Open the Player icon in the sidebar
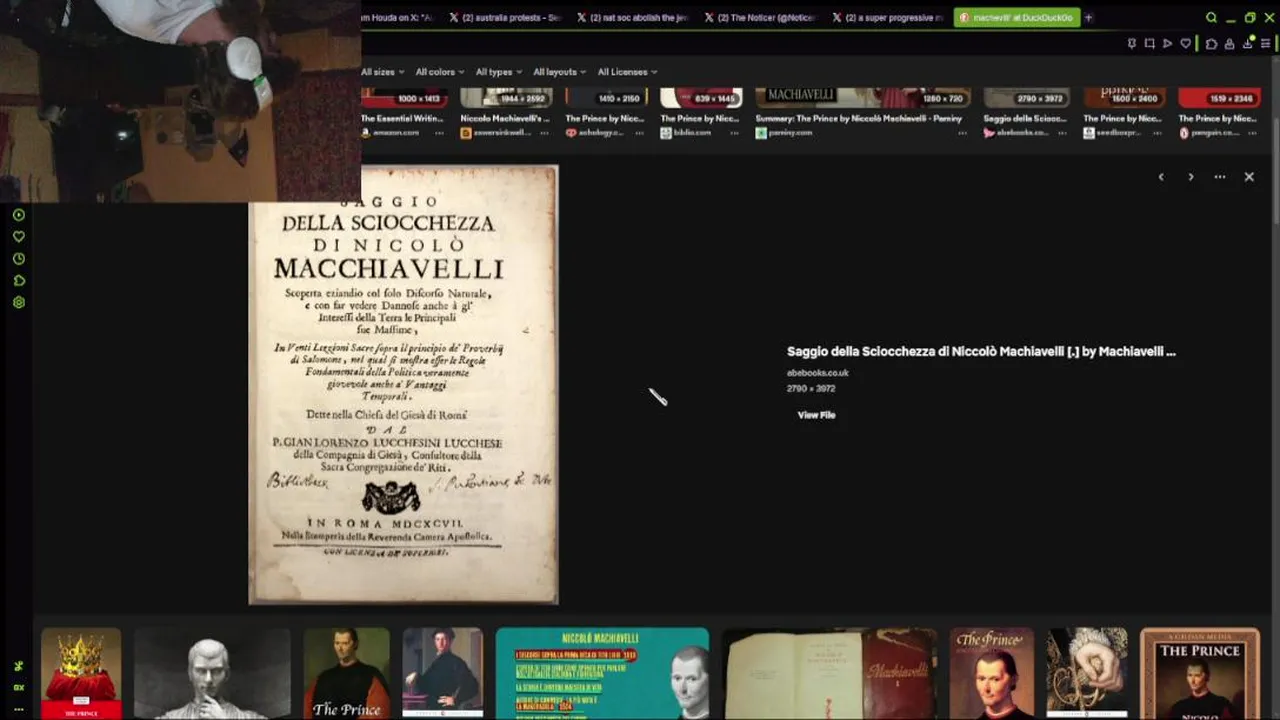Screen dimensions: 1280x720 (x=18, y=215)
